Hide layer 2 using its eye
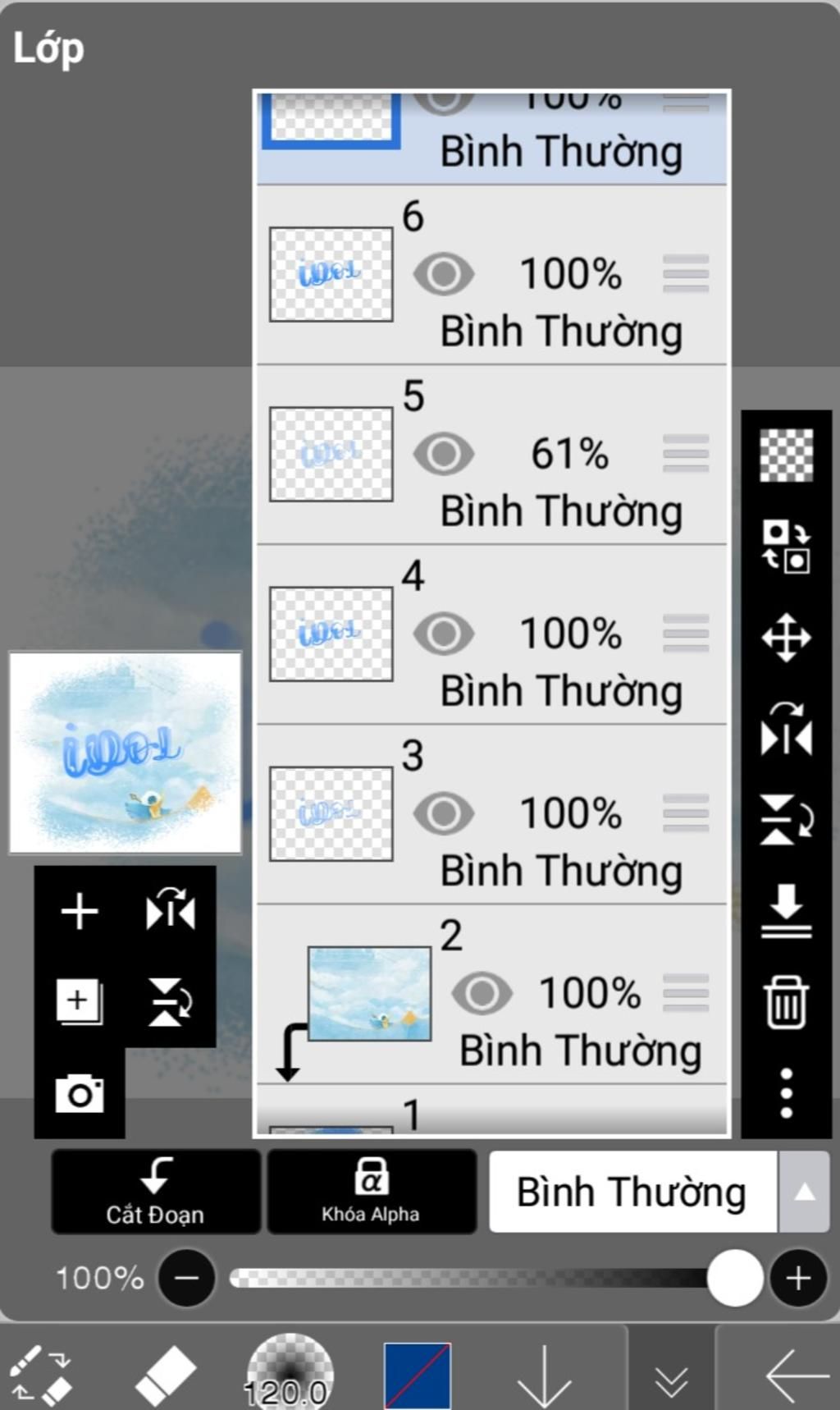Image resolution: width=840 pixels, height=1410 pixels. coord(482,993)
